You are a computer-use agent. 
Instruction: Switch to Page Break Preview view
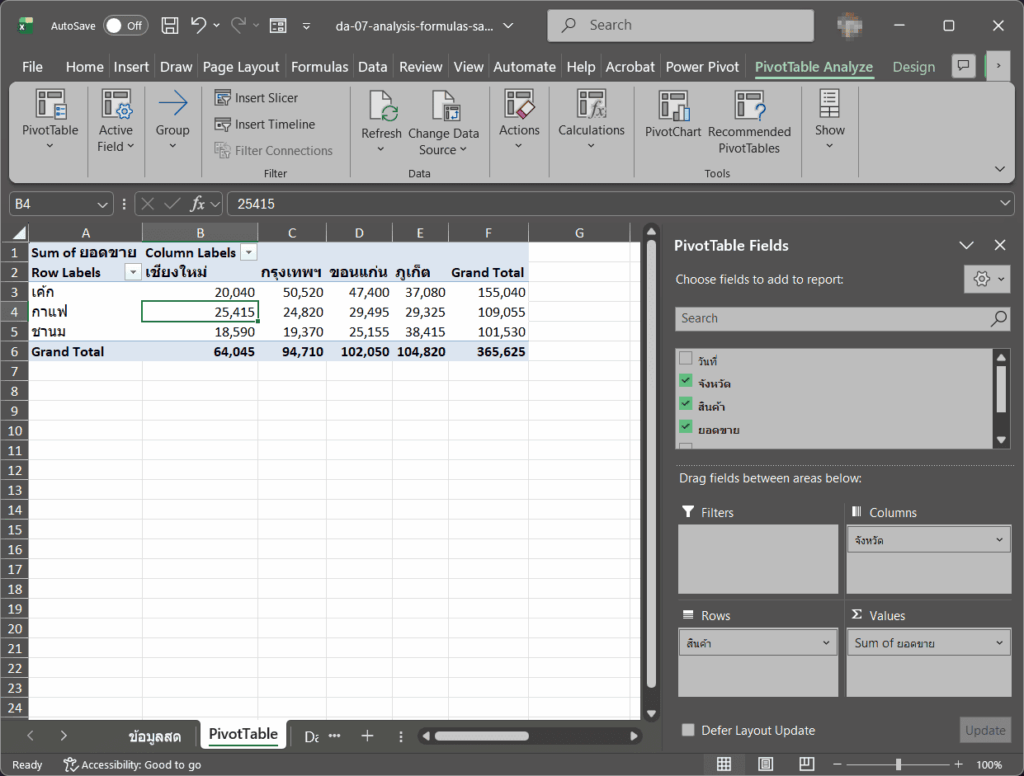807,764
